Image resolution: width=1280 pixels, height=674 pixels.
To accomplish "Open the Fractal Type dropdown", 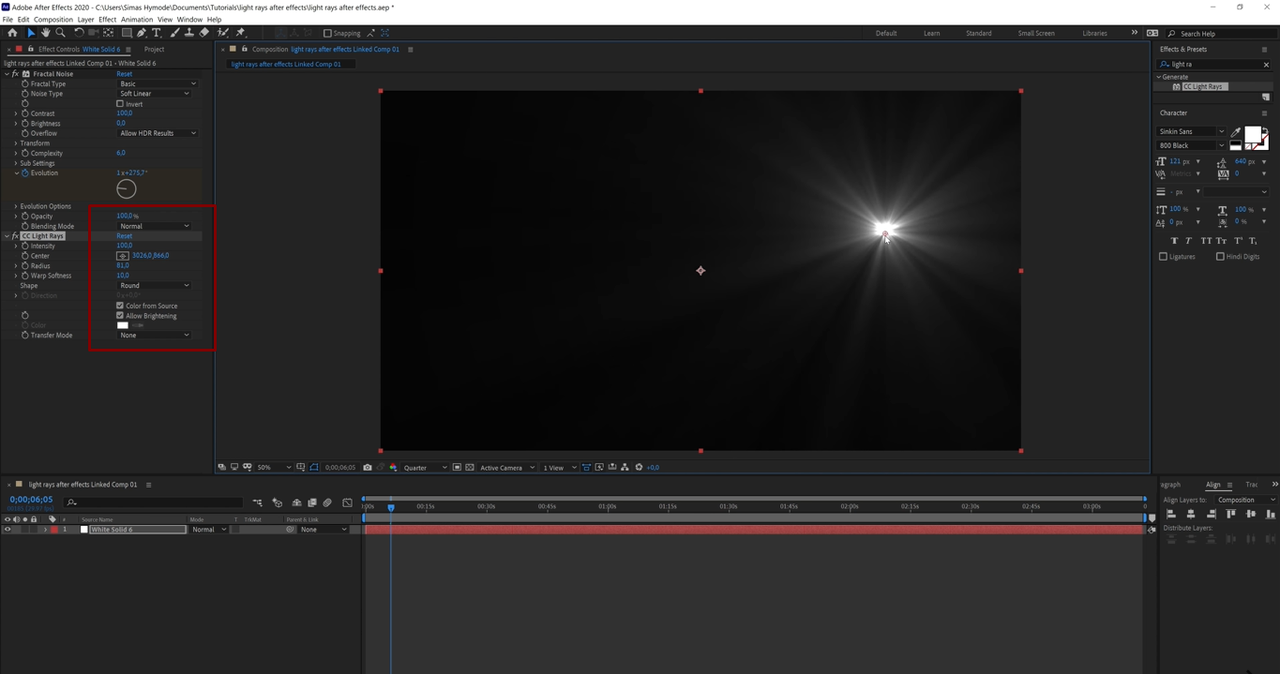I will (x=157, y=84).
